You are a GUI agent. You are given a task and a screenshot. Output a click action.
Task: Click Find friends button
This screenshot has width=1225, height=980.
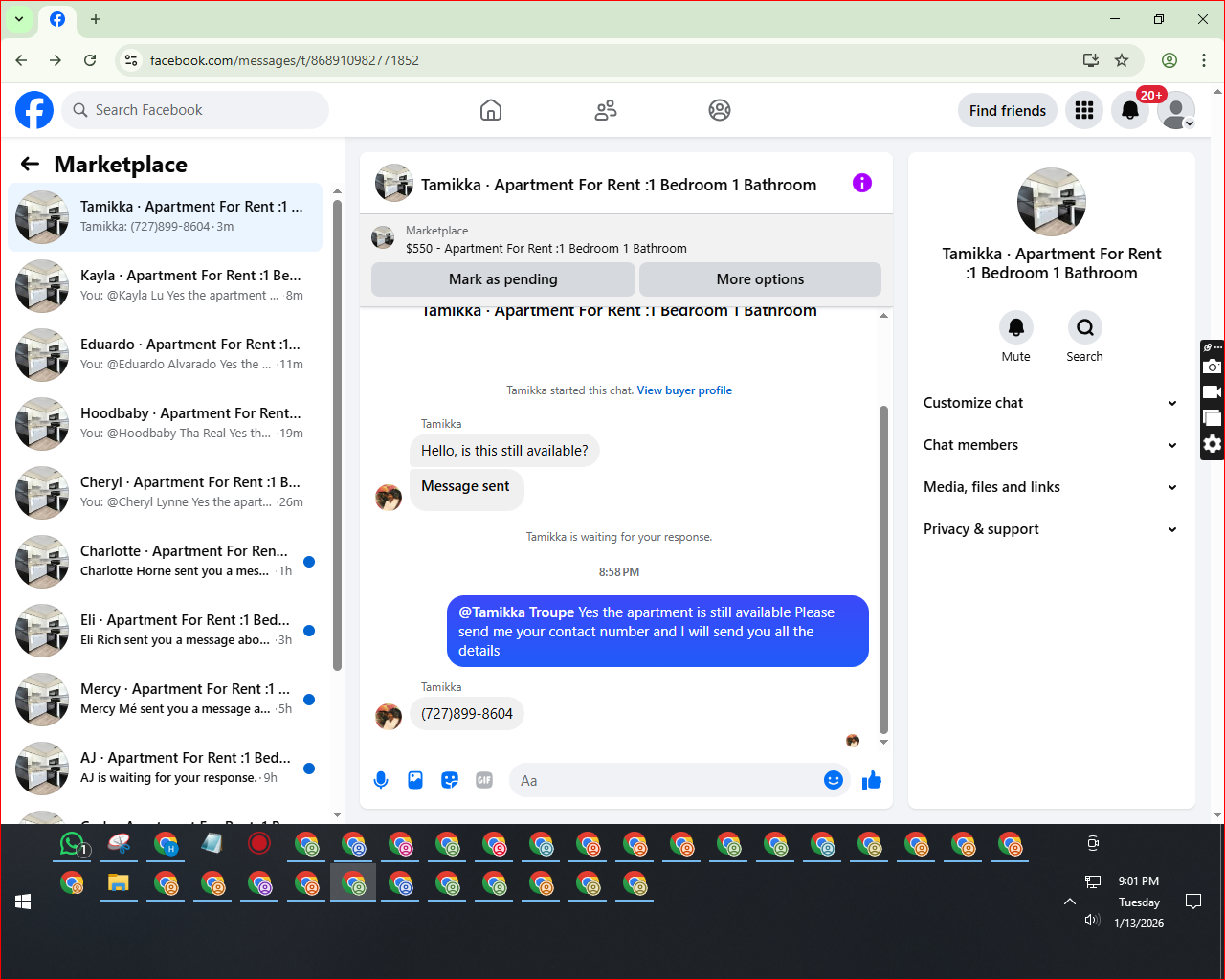(1008, 111)
